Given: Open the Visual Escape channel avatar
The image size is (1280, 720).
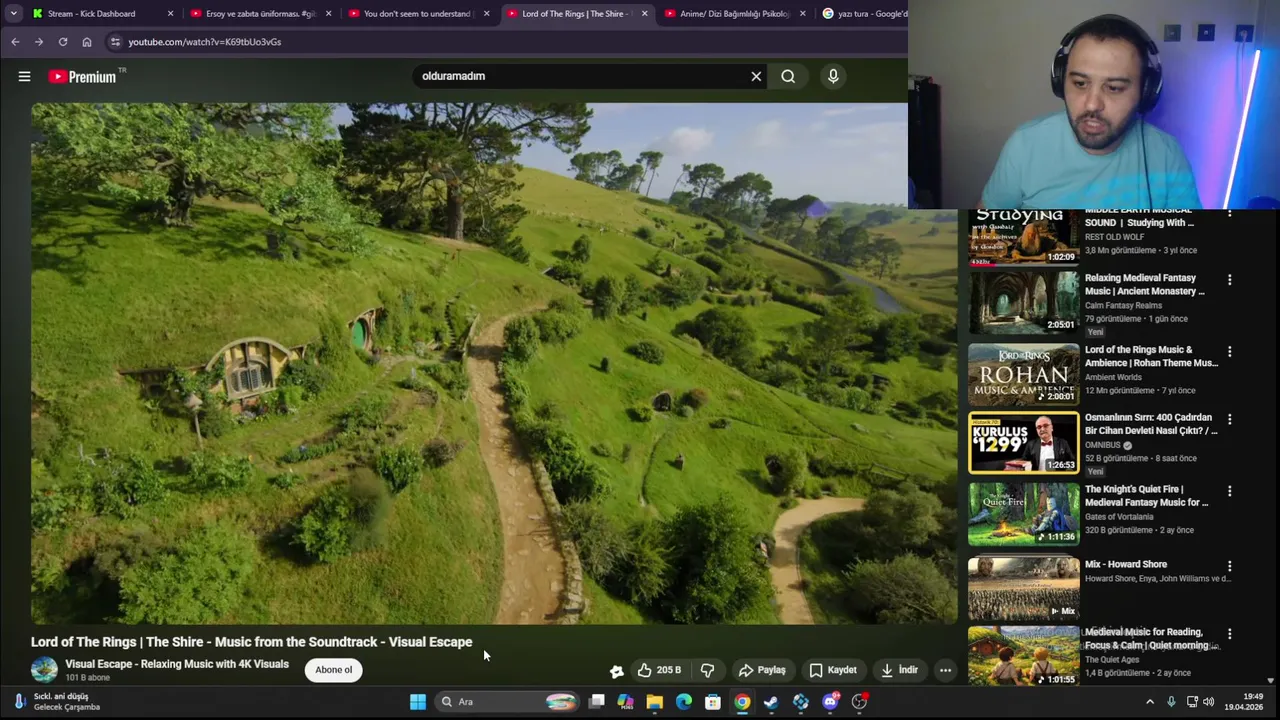Looking at the screenshot, I should (x=44, y=670).
